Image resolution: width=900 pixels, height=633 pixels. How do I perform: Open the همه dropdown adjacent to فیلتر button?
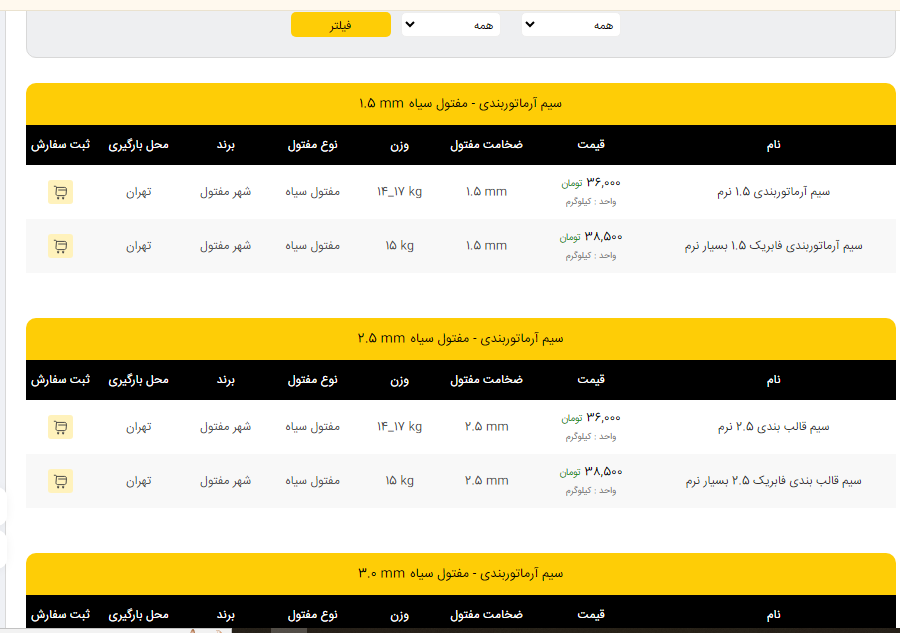point(451,25)
